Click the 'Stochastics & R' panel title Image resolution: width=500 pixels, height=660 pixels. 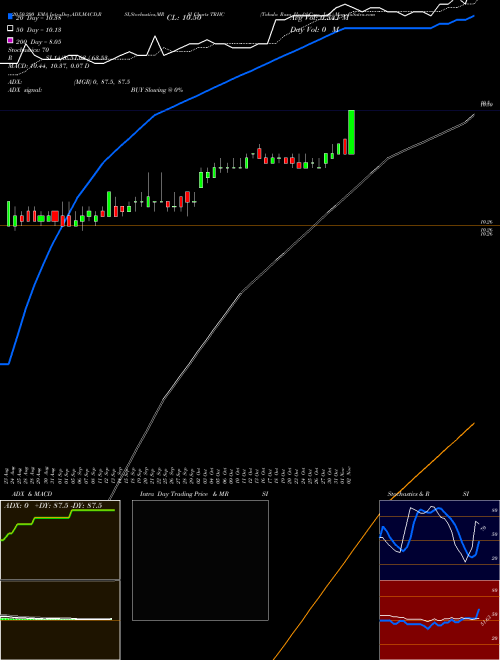(408, 494)
